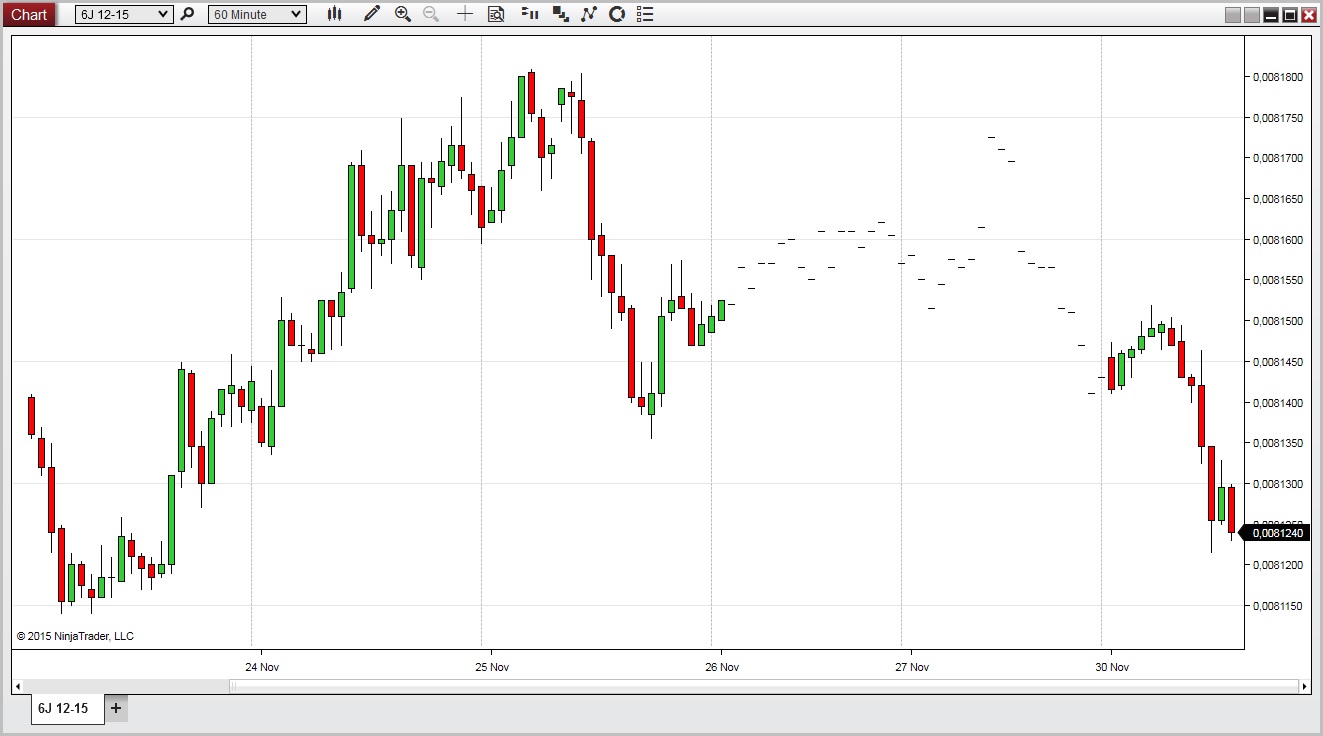Click the 0,0081500 price axis label
Viewport: 1323px width, 736px height.
tap(1276, 321)
